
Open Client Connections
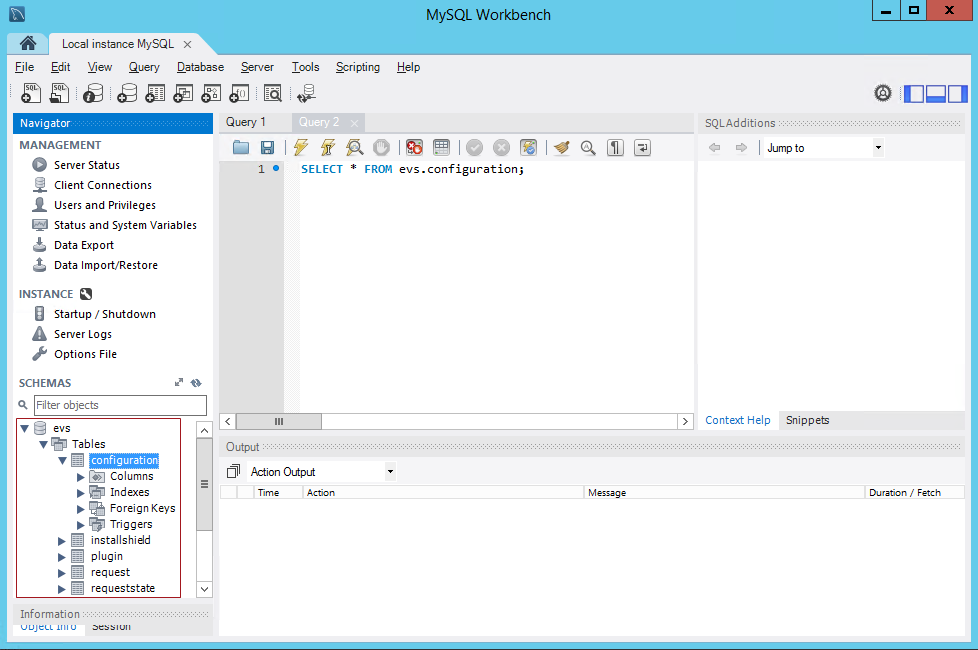coord(103,185)
